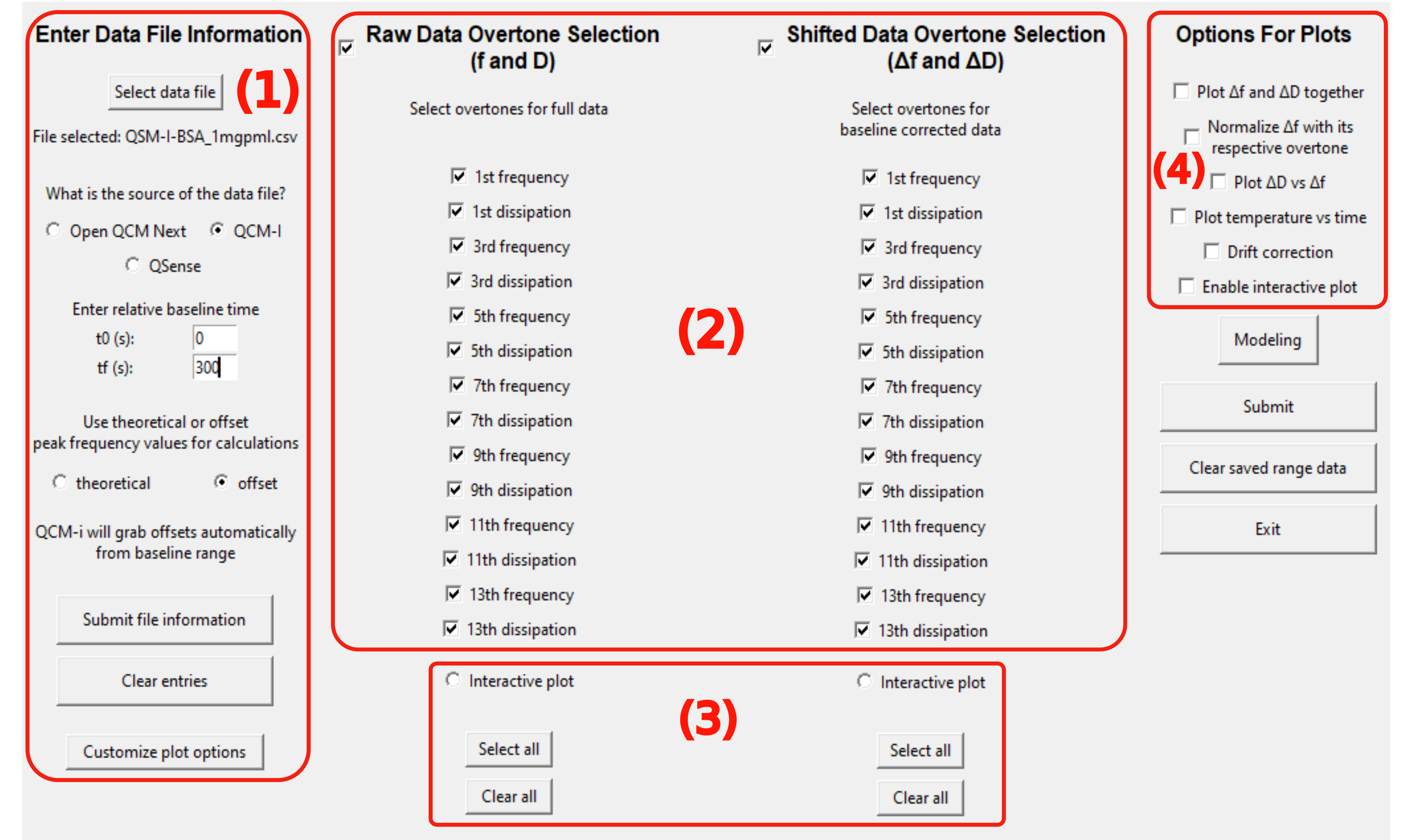Viewport: 1410px width, 840px height.
Task: Click the t0 baseline time field
Action: (214, 337)
